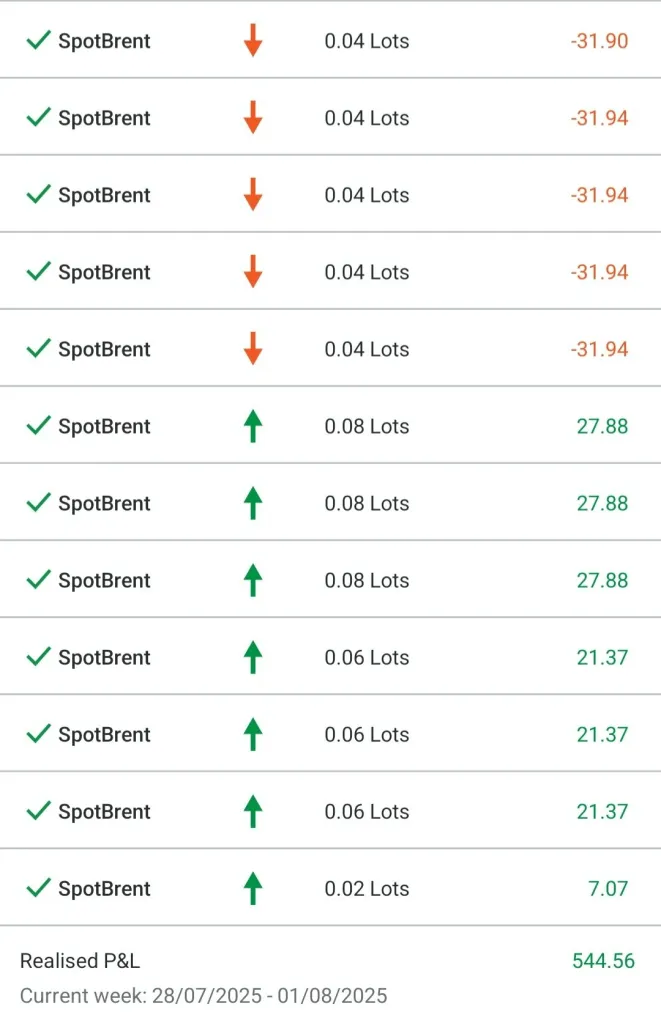661x1023 pixels.
Task: Click the red down arrow beside -31.90
Action: 253,41
